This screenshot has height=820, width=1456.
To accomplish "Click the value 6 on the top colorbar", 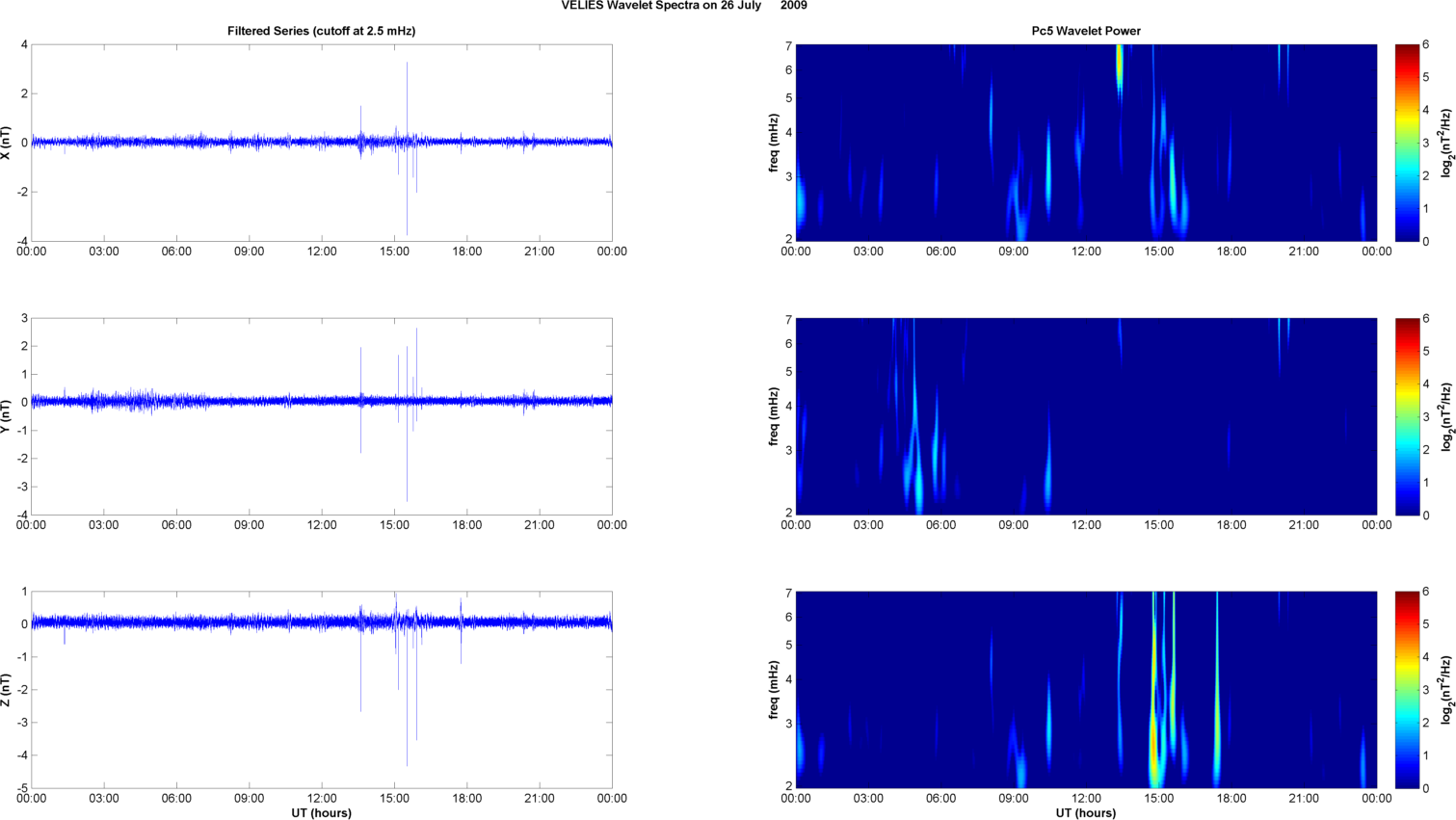I will 1426,44.
